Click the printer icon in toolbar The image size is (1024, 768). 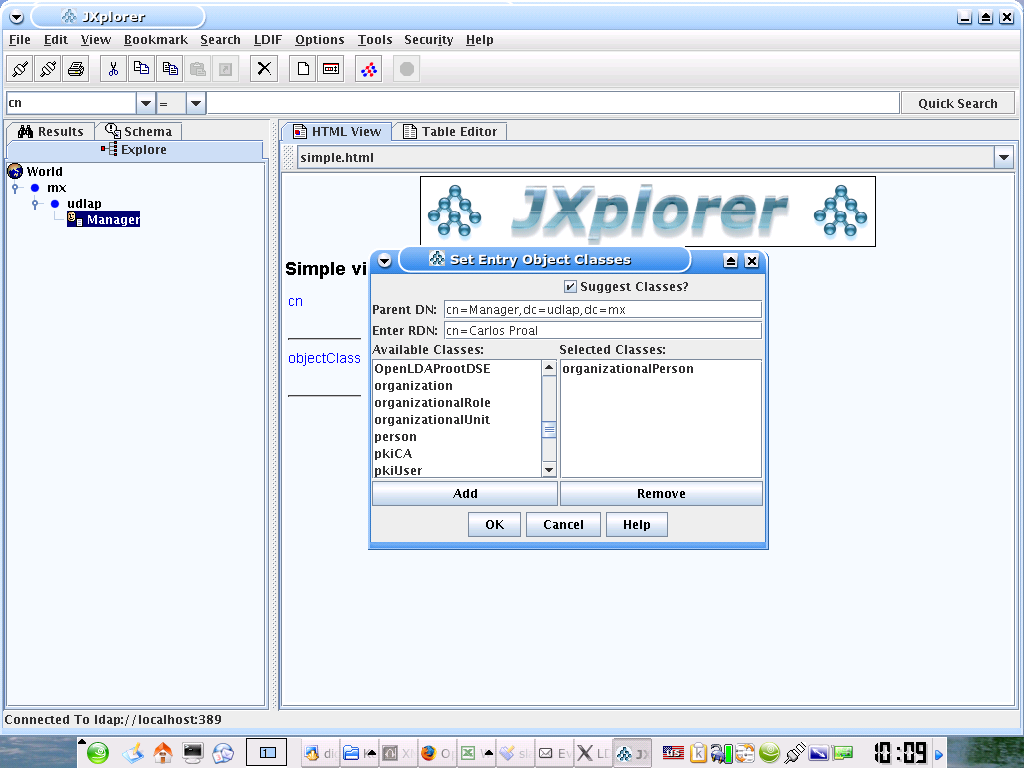point(76,69)
